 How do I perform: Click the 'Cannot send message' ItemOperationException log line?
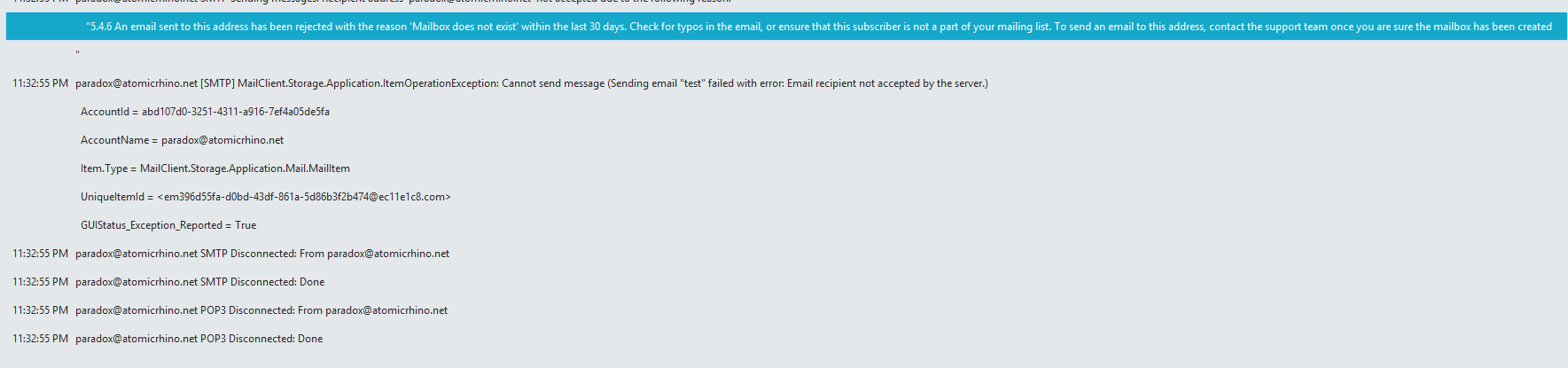[x=531, y=83]
